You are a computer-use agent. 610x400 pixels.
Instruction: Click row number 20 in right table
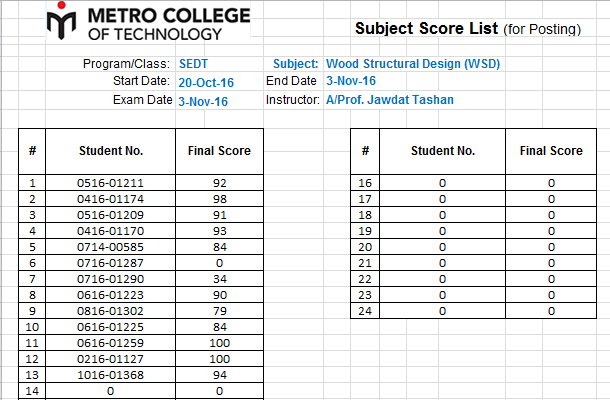(x=365, y=247)
